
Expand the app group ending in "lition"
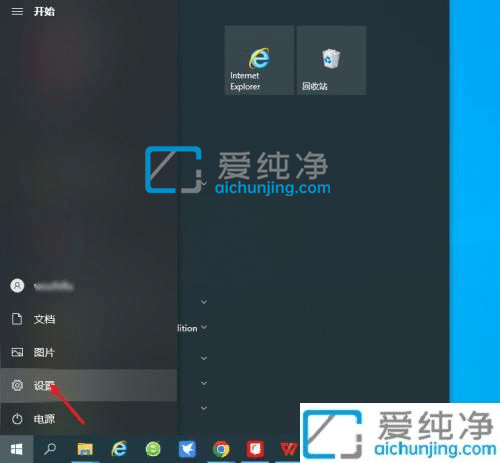pyautogui.click(x=204, y=327)
